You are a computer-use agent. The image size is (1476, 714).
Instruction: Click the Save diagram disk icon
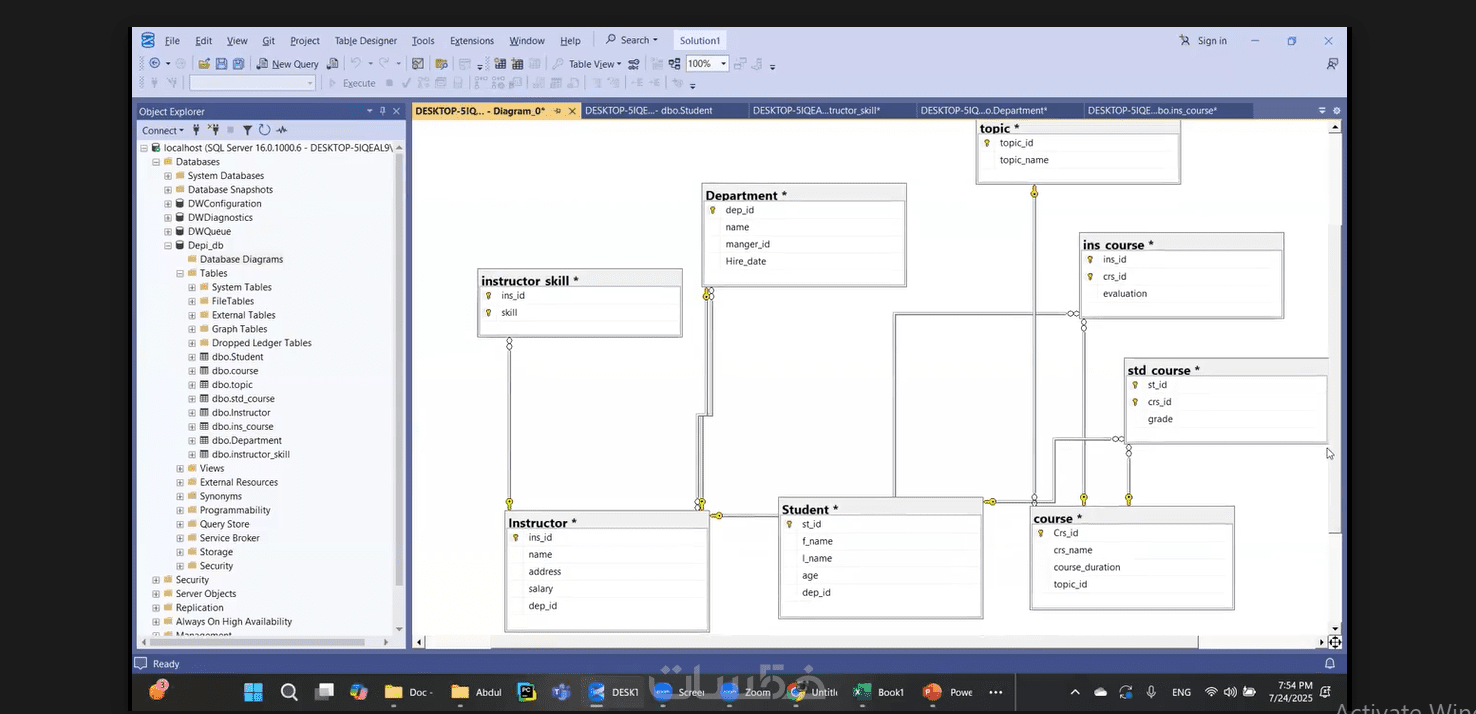tap(221, 64)
